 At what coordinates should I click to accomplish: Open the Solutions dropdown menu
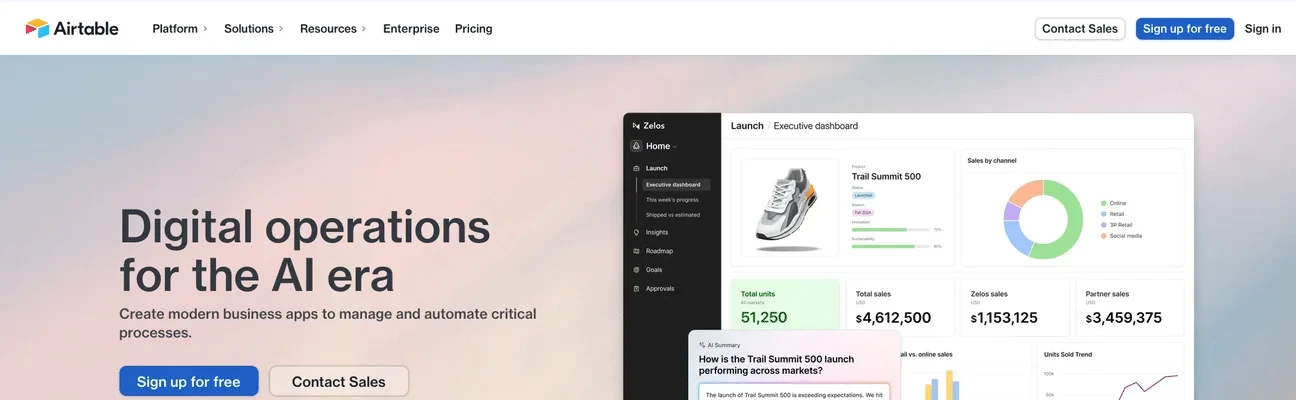pos(254,29)
